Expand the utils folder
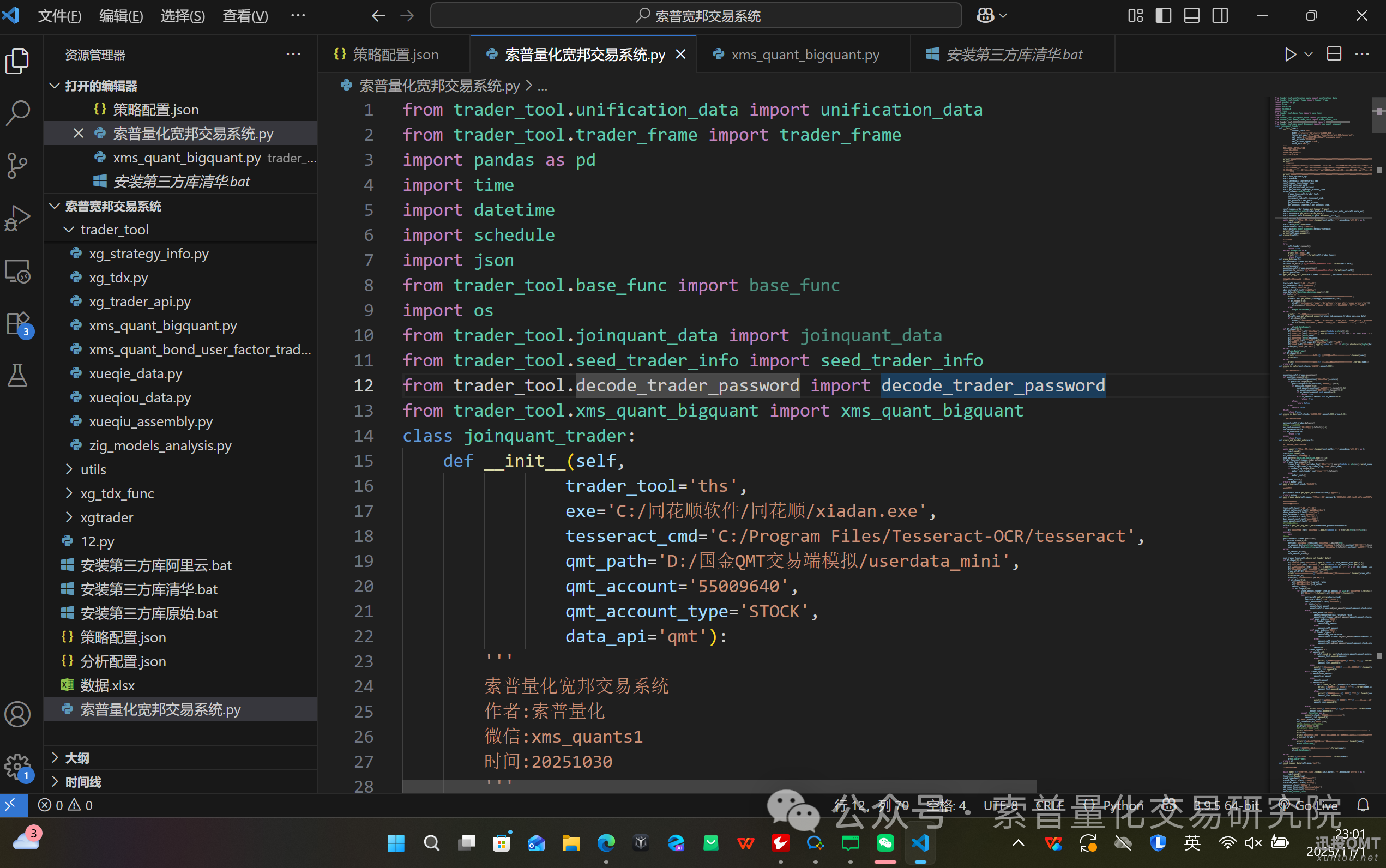1386x868 pixels. click(x=93, y=469)
